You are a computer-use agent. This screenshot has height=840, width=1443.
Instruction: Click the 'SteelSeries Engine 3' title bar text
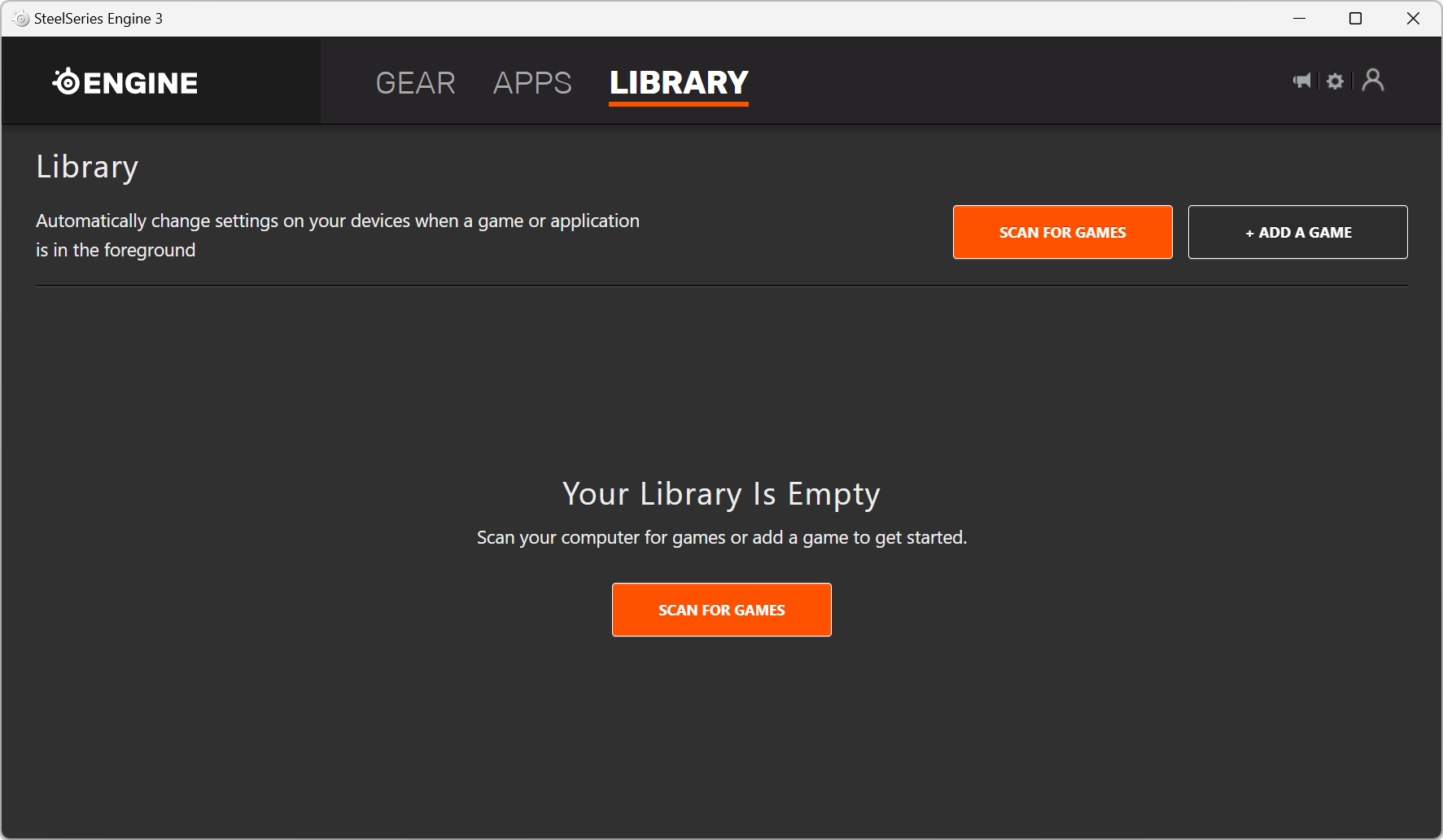tap(98, 19)
